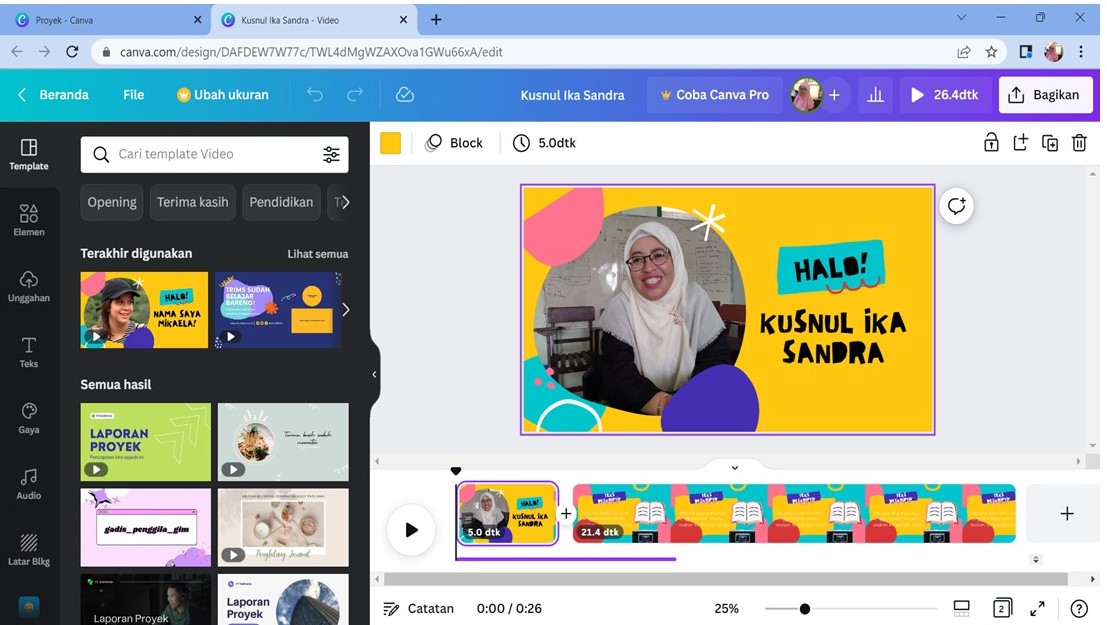This screenshot has width=1107, height=625.
Task: Open the zoom percentage 25% menu
Action: coord(726,608)
